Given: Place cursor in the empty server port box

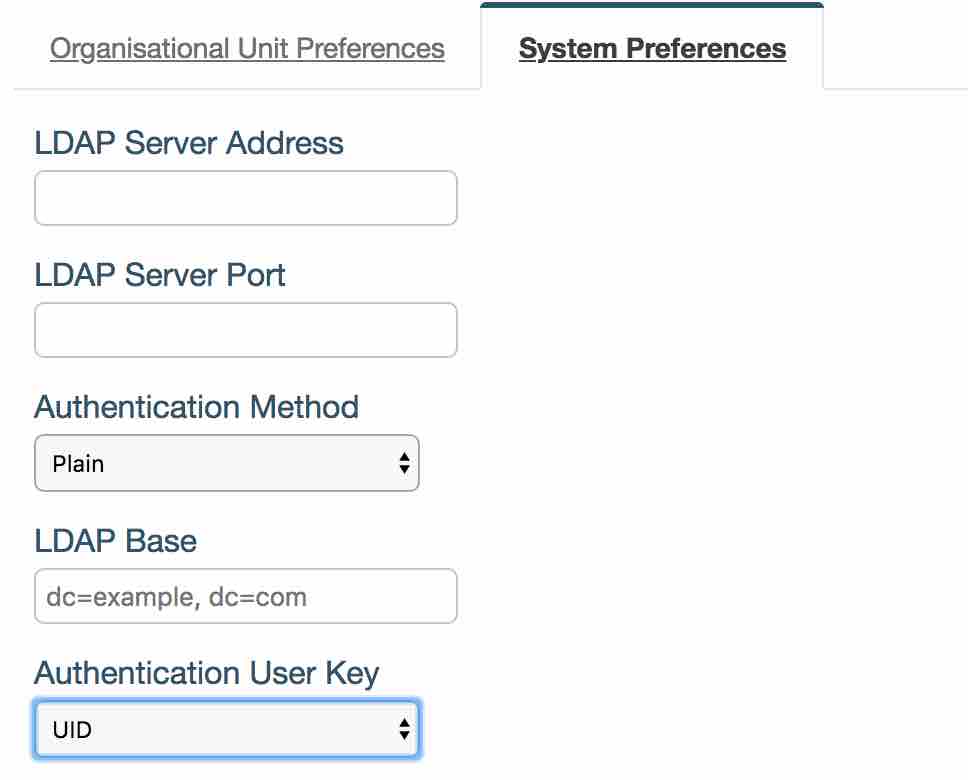Looking at the screenshot, I should pos(245,330).
